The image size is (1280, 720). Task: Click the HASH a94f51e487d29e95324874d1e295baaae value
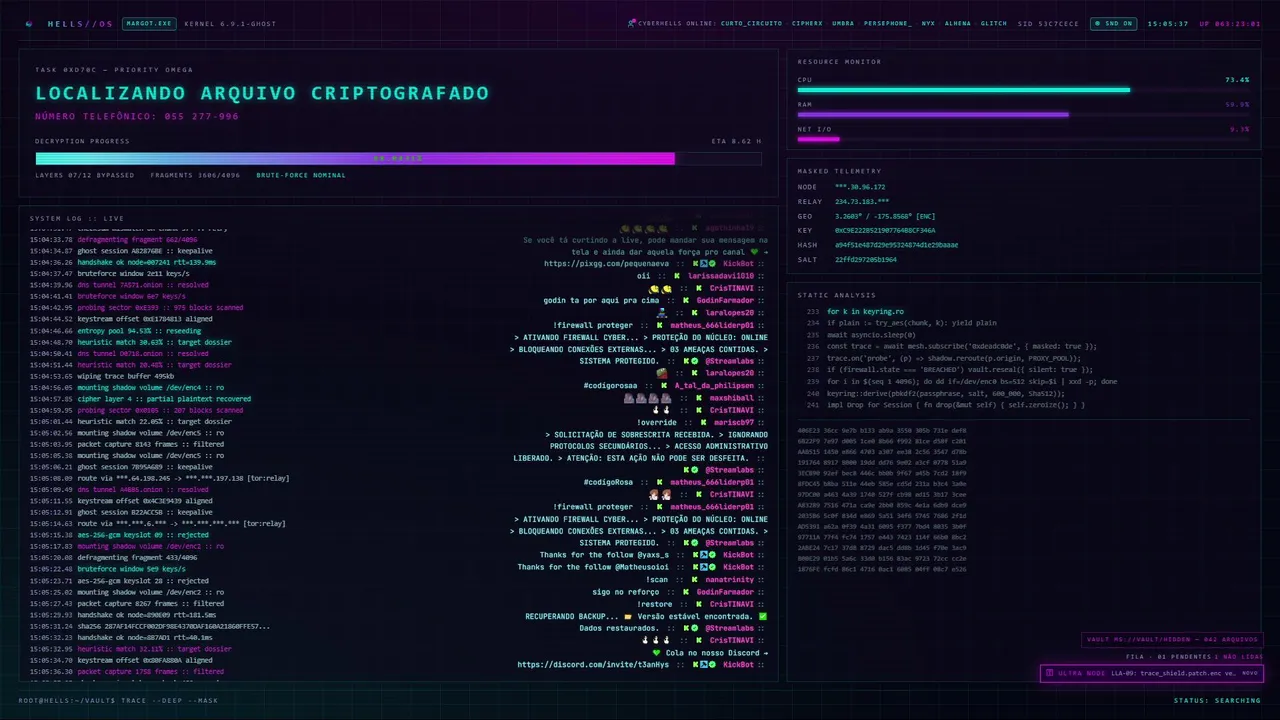[x=896, y=245]
